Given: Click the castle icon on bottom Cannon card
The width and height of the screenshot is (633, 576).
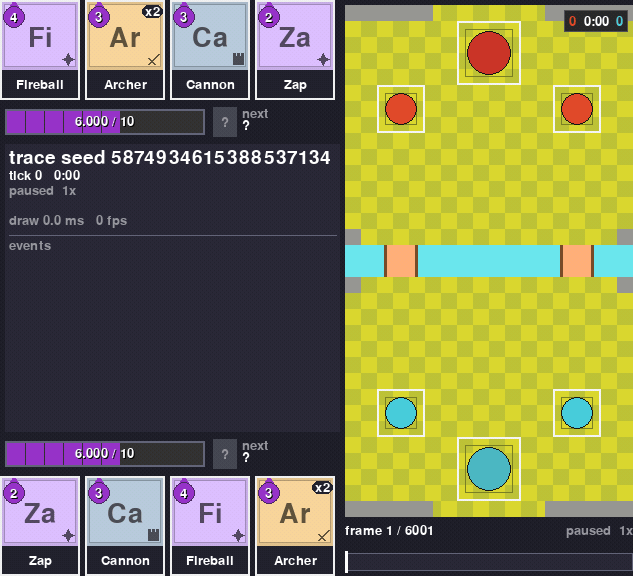Looking at the screenshot, I should (153, 535).
